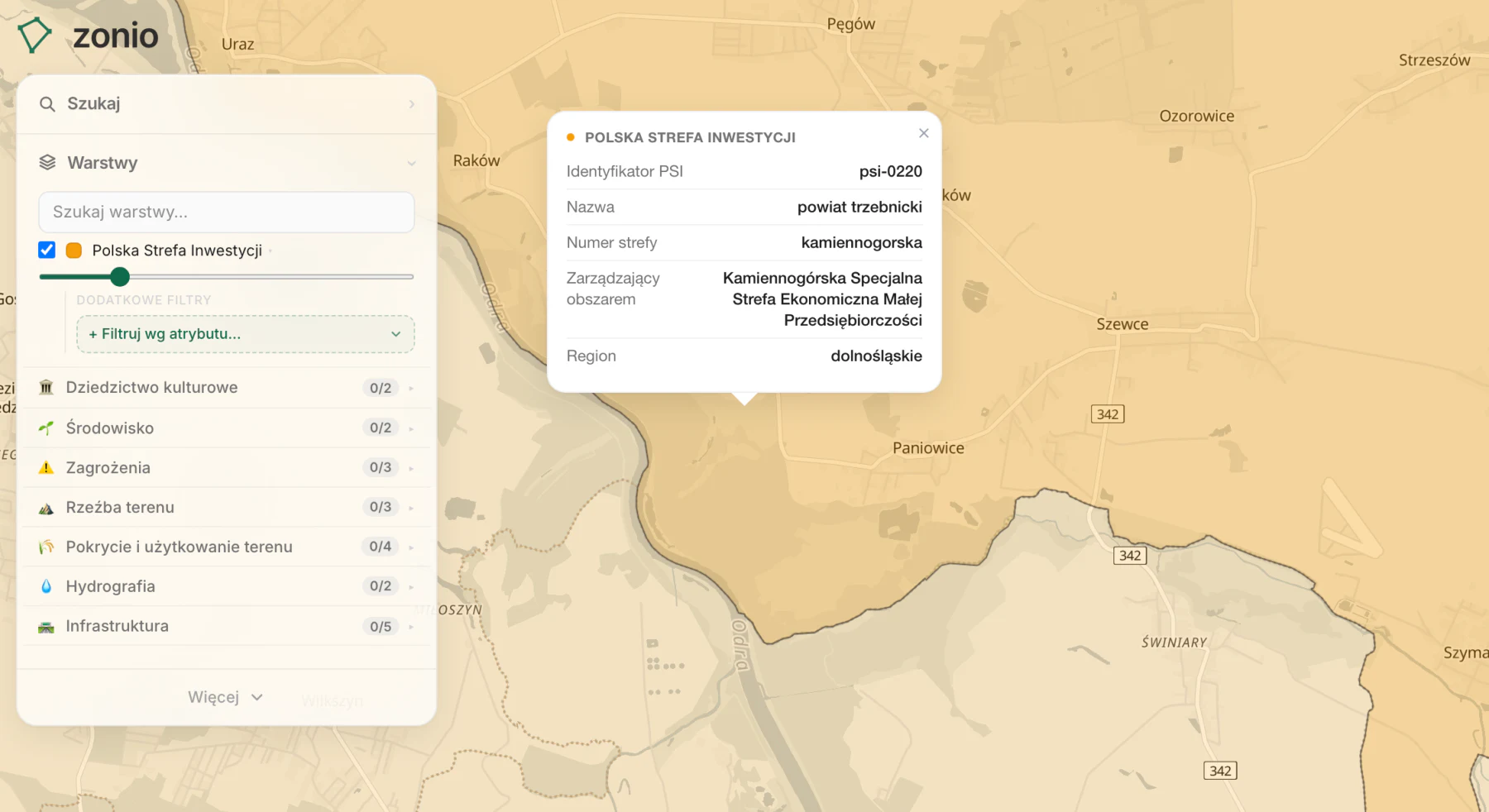Adjust the layer opacity slider handle
The height and width of the screenshot is (812, 1489).
tap(120, 276)
